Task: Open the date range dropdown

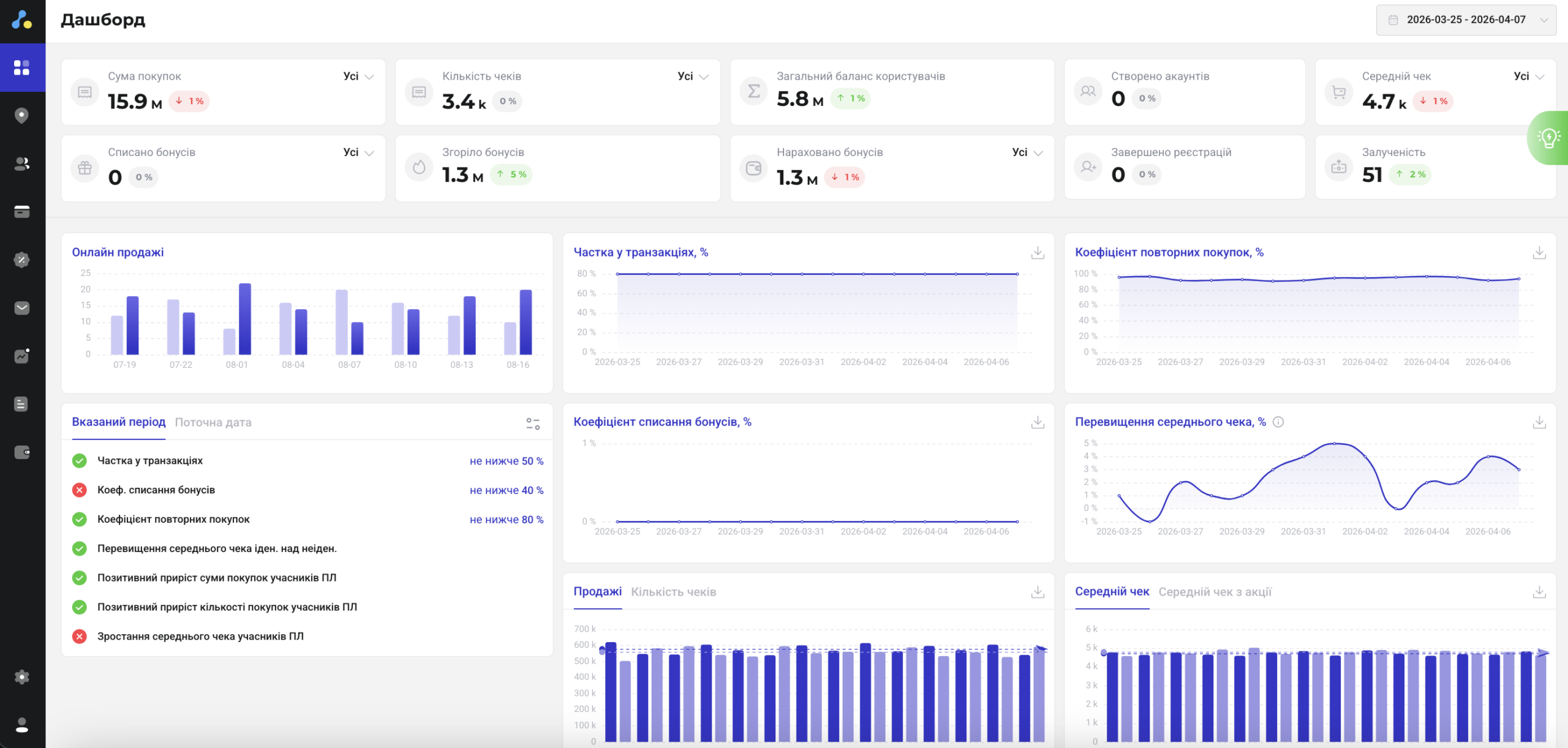Action: click(1466, 20)
